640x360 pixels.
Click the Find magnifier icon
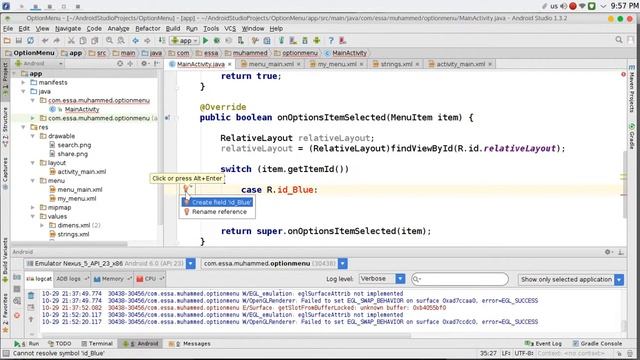[109, 40]
